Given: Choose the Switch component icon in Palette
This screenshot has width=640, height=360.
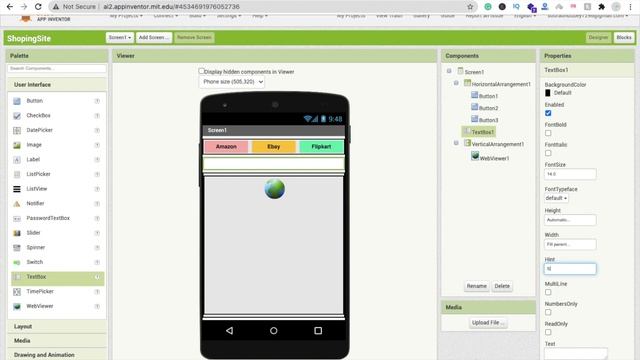Looking at the screenshot, I should tap(17, 262).
